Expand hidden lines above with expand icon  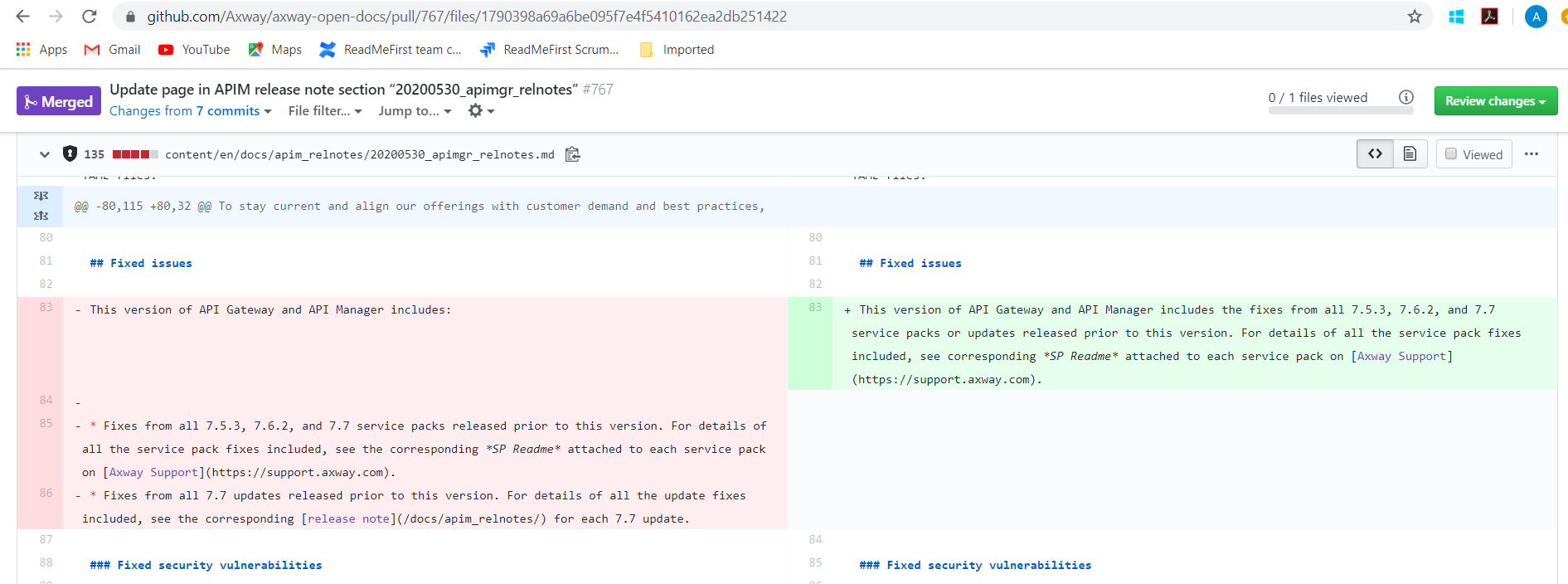41,196
